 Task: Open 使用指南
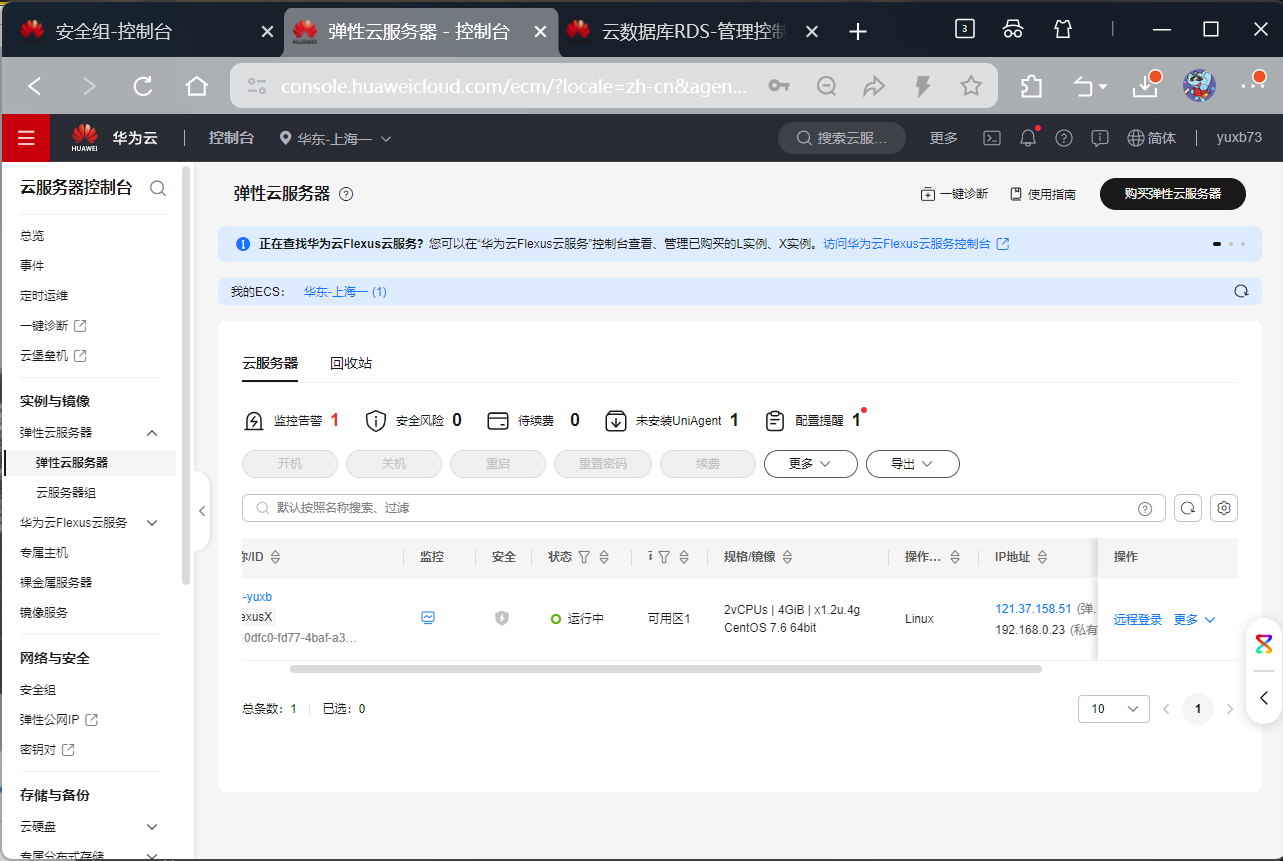tap(1043, 194)
